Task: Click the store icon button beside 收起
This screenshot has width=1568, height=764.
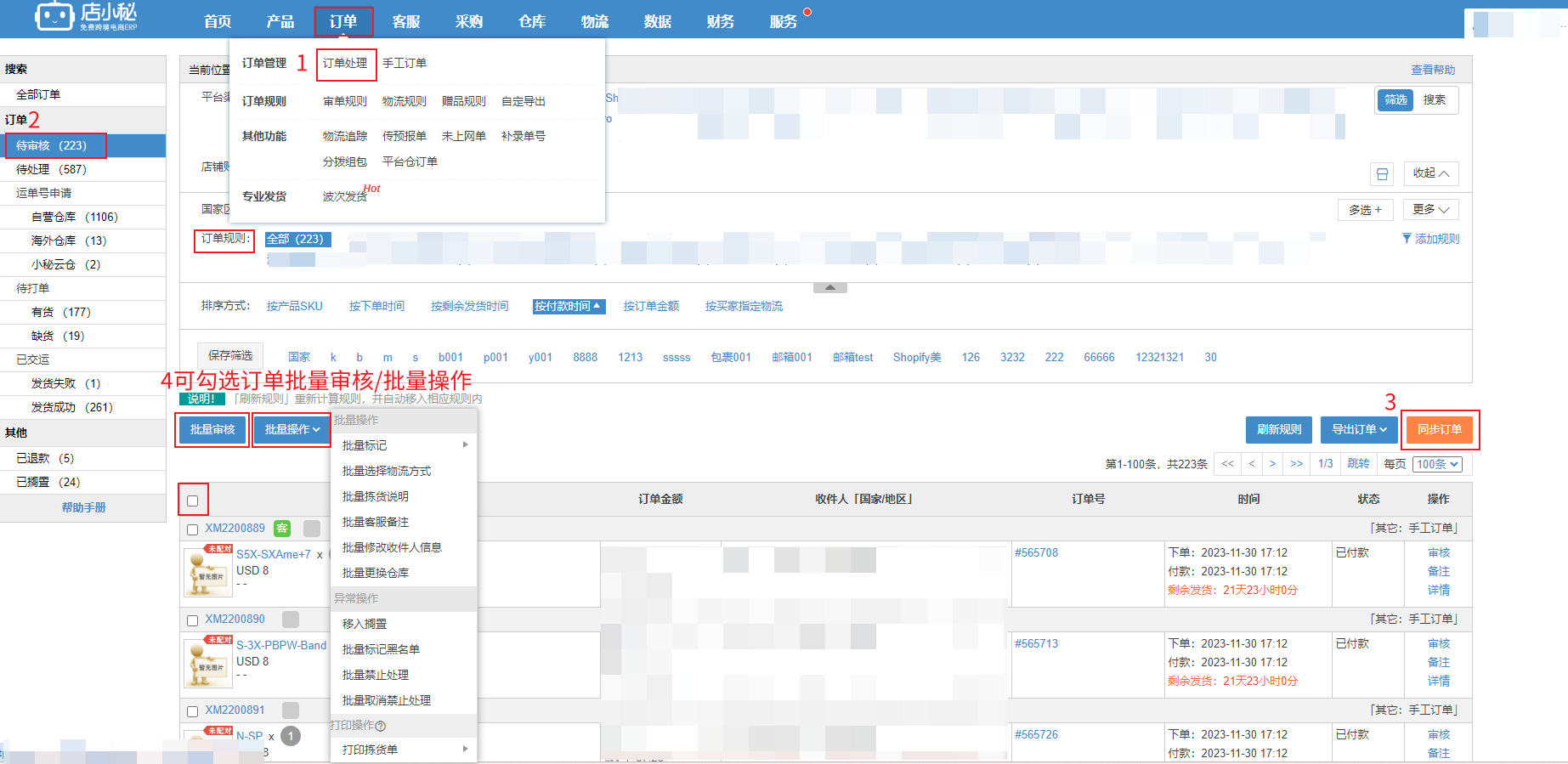Action: point(1382,174)
